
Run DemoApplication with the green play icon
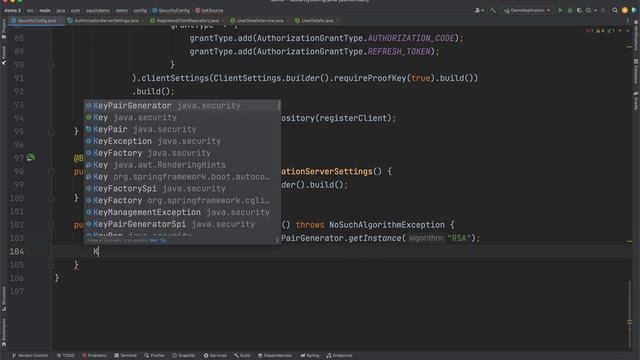(x=560, y=10)
